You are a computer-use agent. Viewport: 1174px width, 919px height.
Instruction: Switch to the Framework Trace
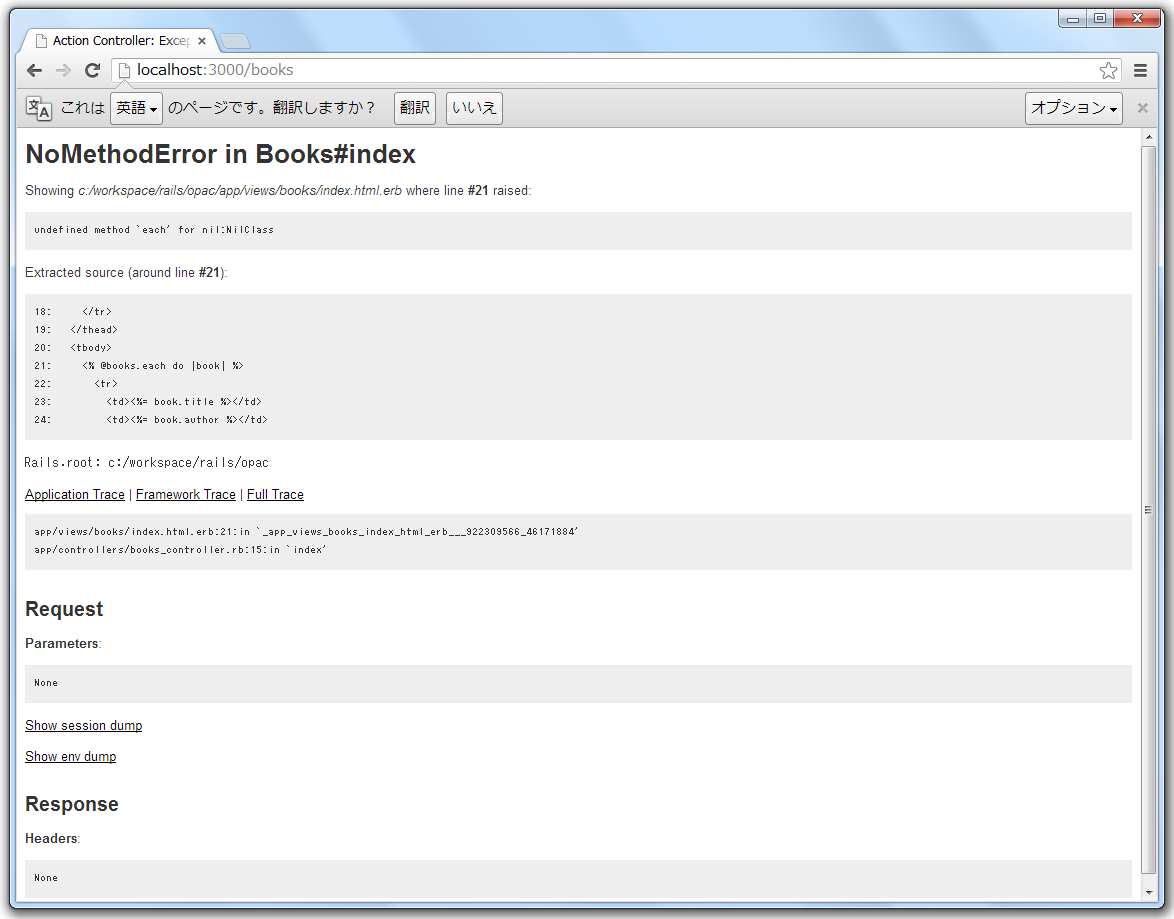(186, 494)
